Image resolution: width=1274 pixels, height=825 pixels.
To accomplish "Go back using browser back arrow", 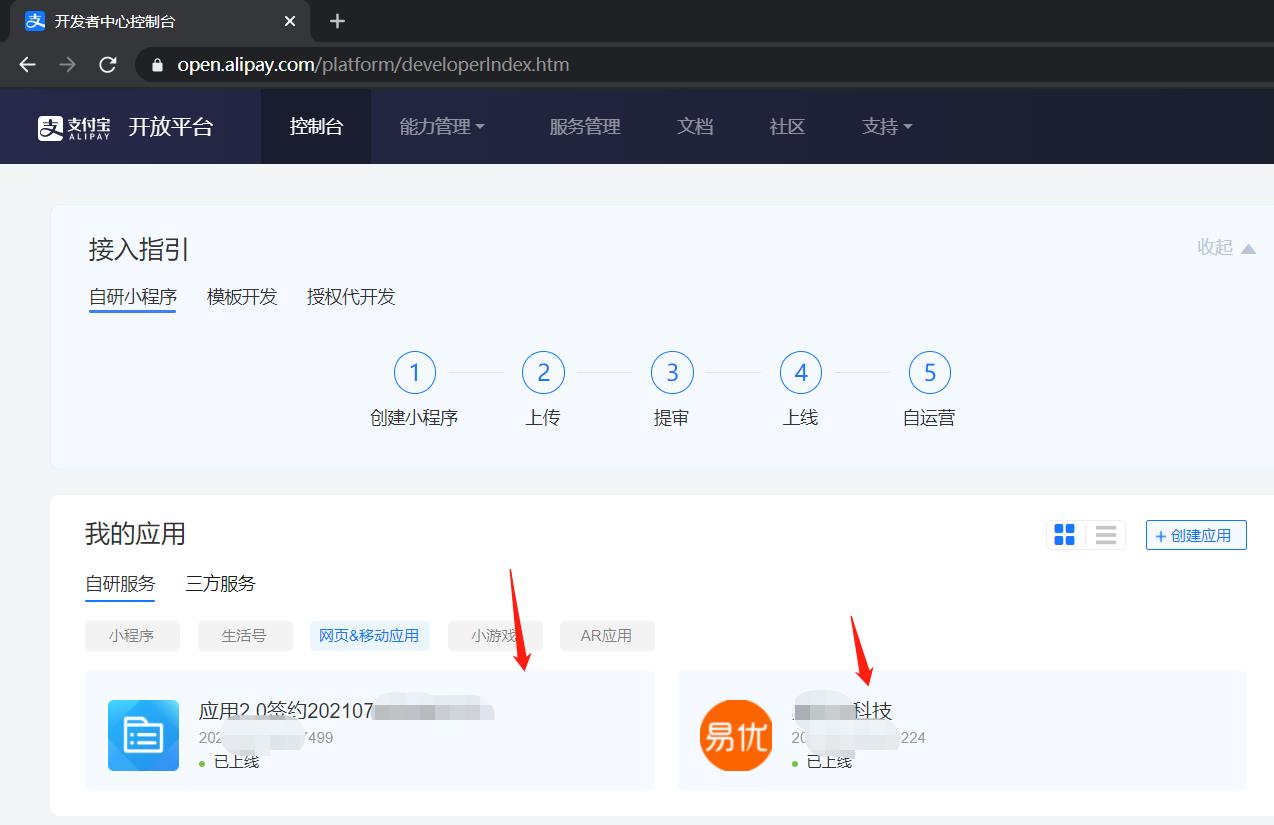I will (x=26, y=64).
